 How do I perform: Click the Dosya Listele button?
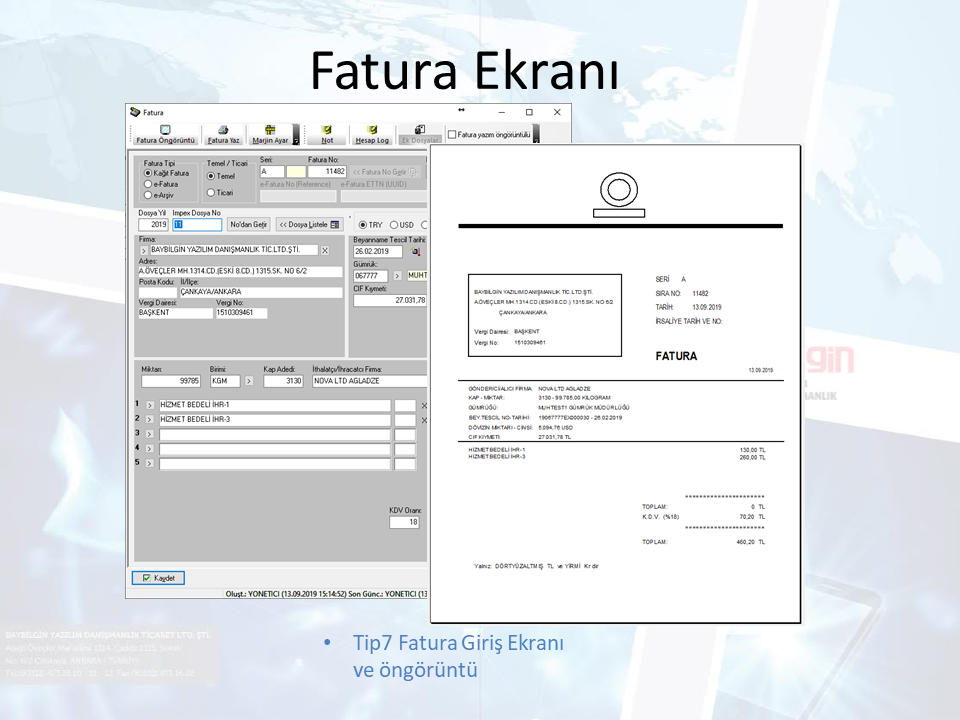309,224
